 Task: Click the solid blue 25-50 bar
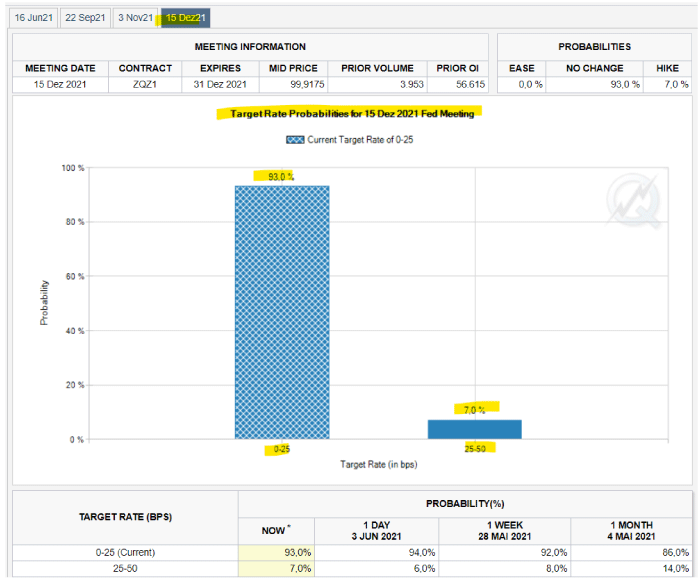coord(474,428)
